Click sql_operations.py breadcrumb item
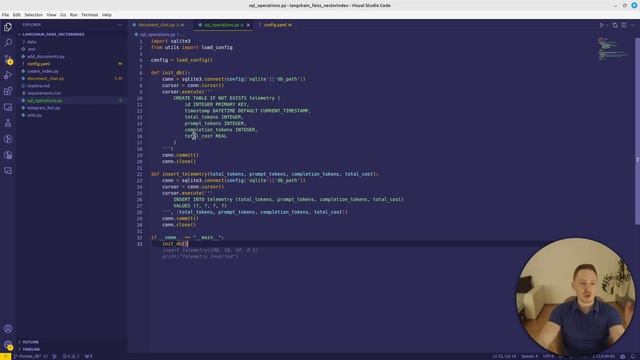 [157, 35]
